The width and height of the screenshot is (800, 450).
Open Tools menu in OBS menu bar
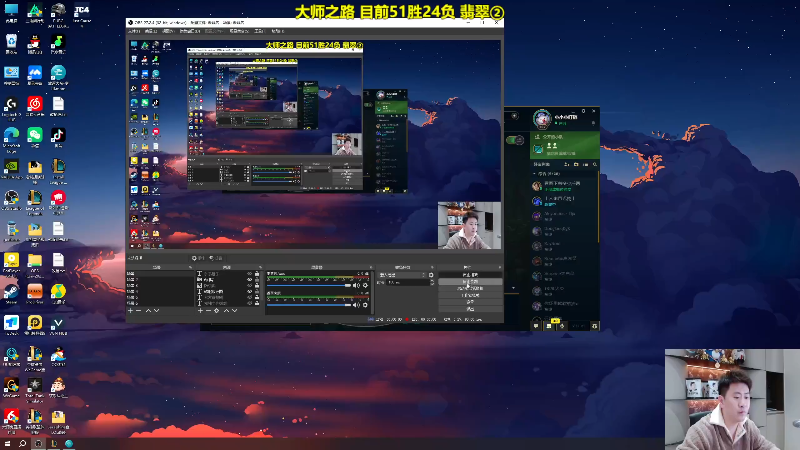259,31
